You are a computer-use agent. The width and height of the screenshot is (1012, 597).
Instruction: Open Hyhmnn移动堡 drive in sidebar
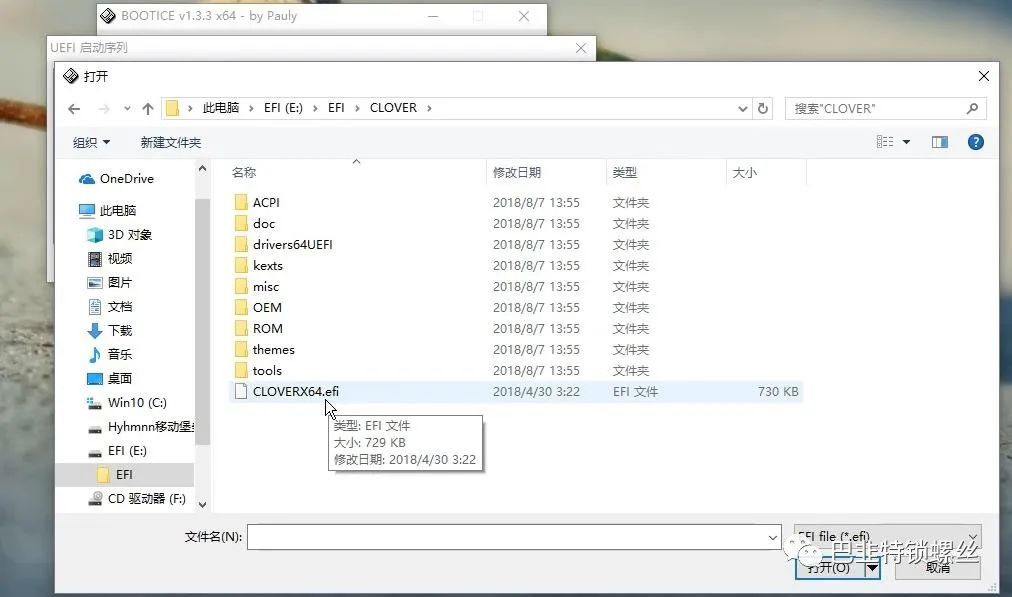tap(140, 427)
